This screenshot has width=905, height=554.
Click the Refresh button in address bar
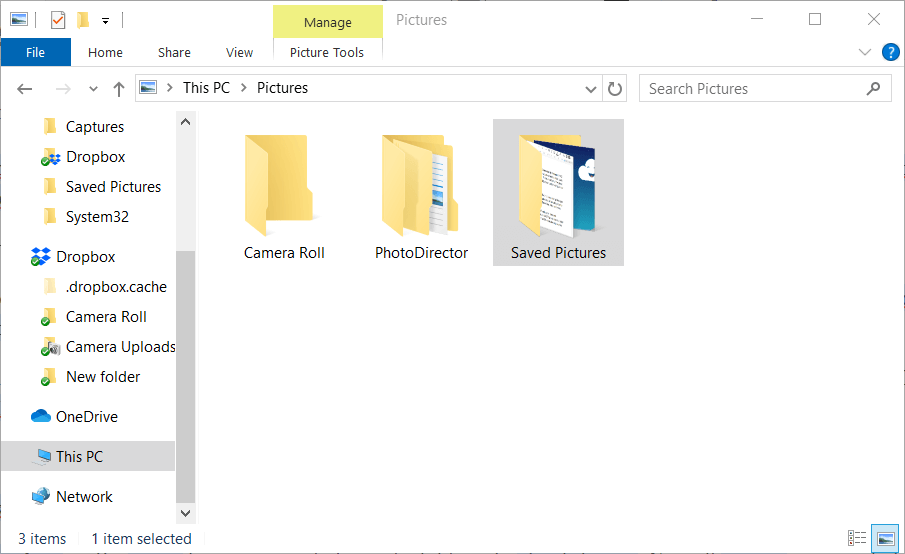pyautogui.click(x=616, y=88)
